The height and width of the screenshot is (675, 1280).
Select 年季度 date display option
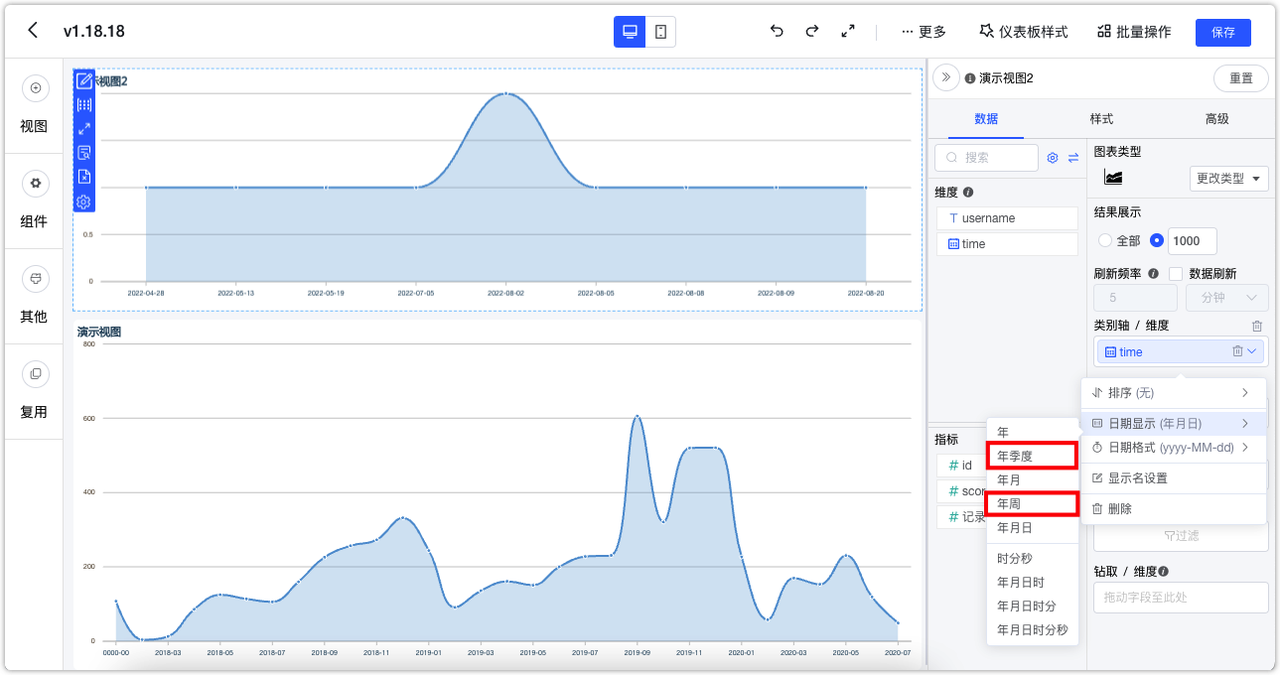[x=1033, y=456]
